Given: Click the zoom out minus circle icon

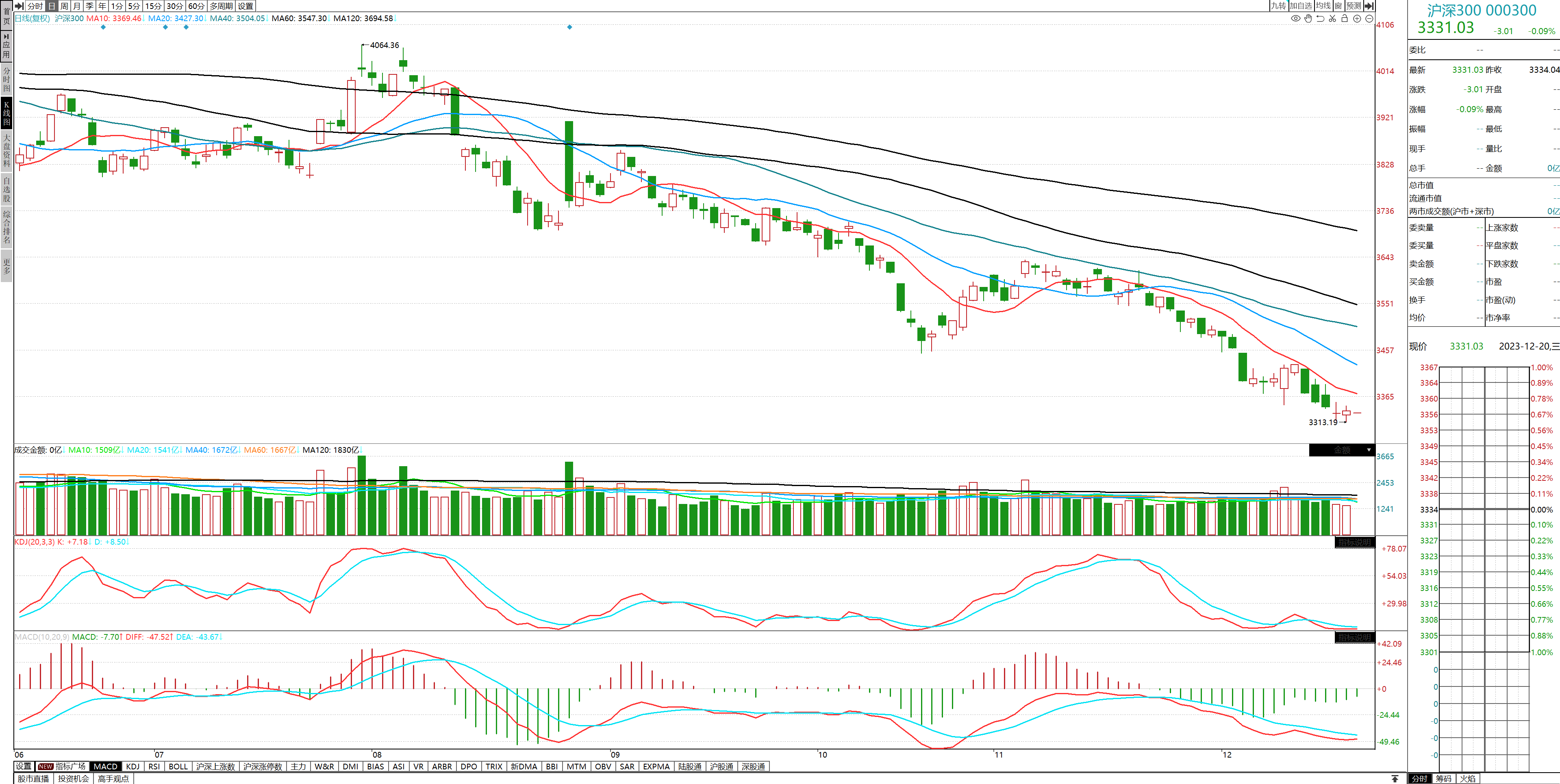Looking at the screenshot, I should [x=1369, y=19].
